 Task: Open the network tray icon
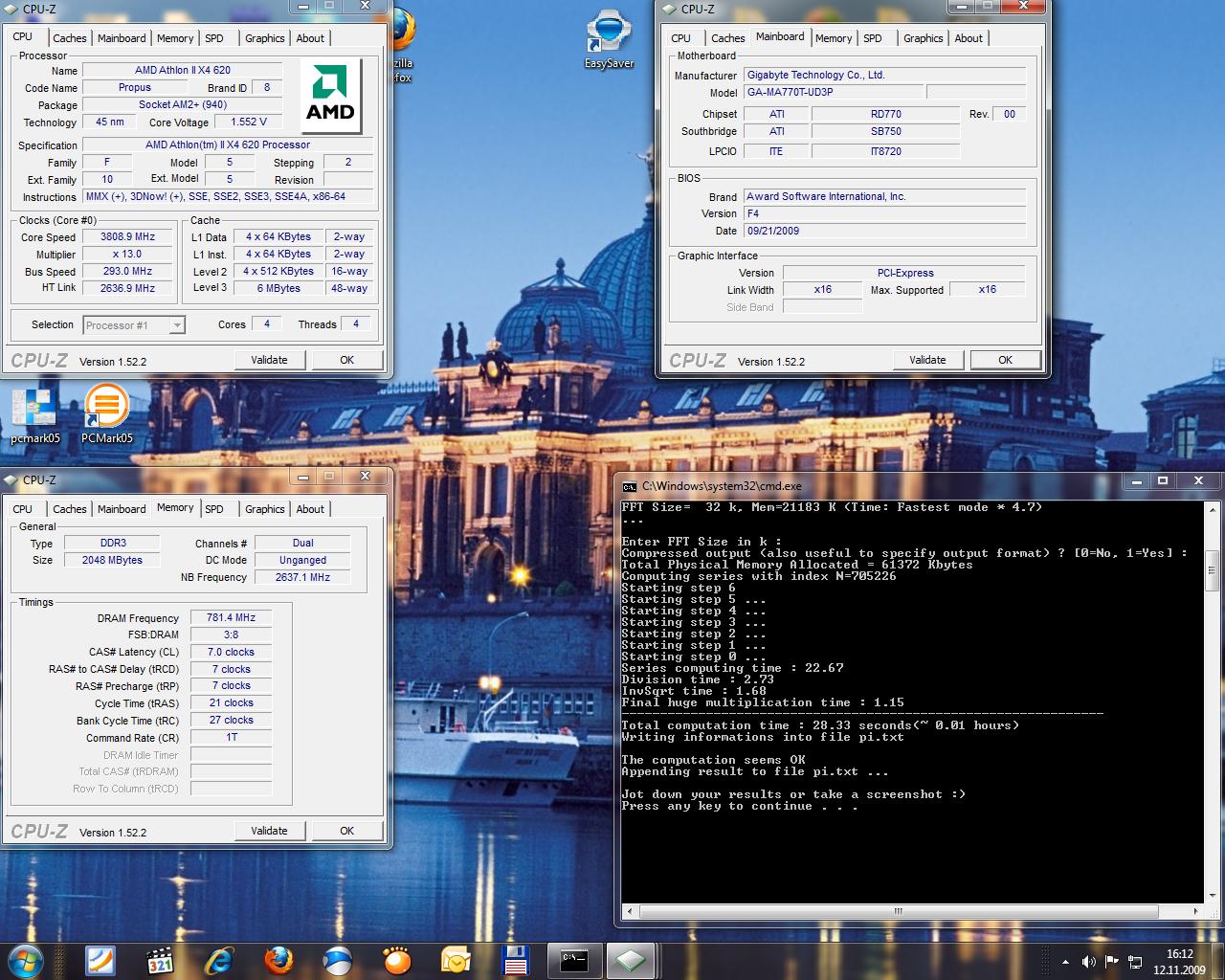point(1135,962)
